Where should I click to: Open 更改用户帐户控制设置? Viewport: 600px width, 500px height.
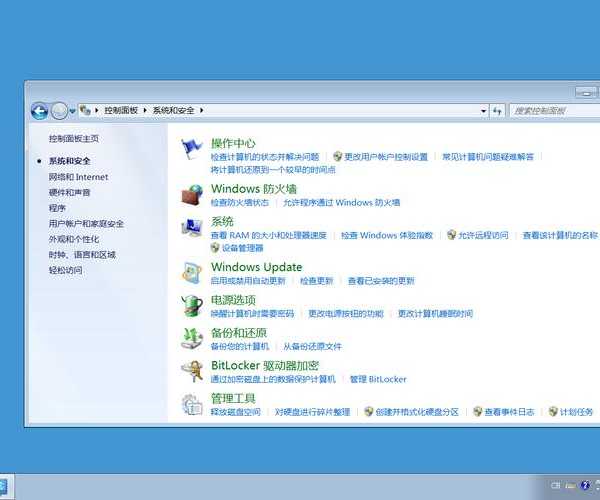point(386,157)
